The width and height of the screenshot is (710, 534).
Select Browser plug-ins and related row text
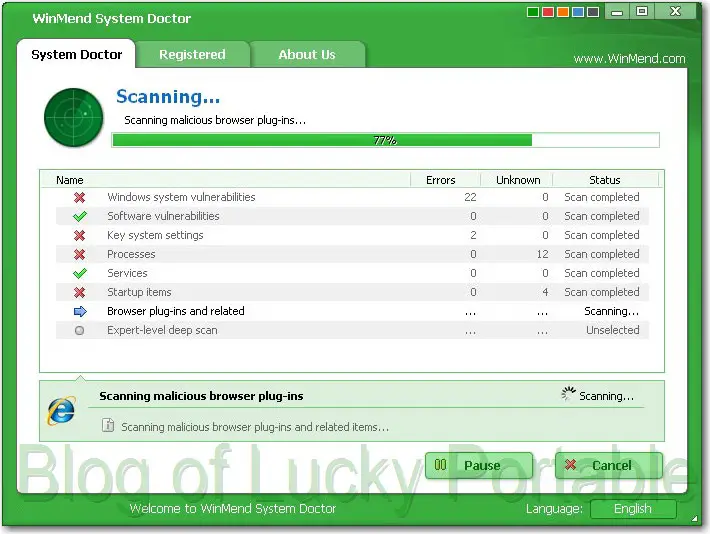[176, 311]
